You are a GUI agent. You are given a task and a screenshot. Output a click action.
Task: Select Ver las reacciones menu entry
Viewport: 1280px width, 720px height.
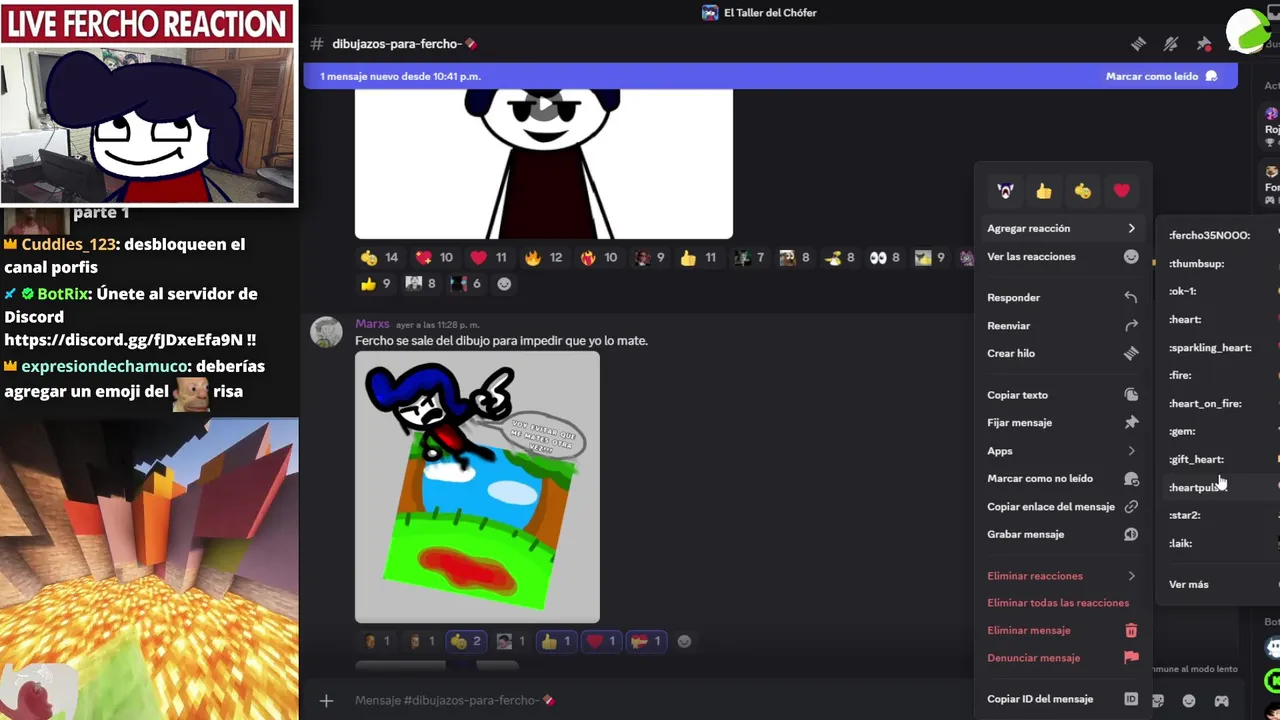coord(1061,256)
